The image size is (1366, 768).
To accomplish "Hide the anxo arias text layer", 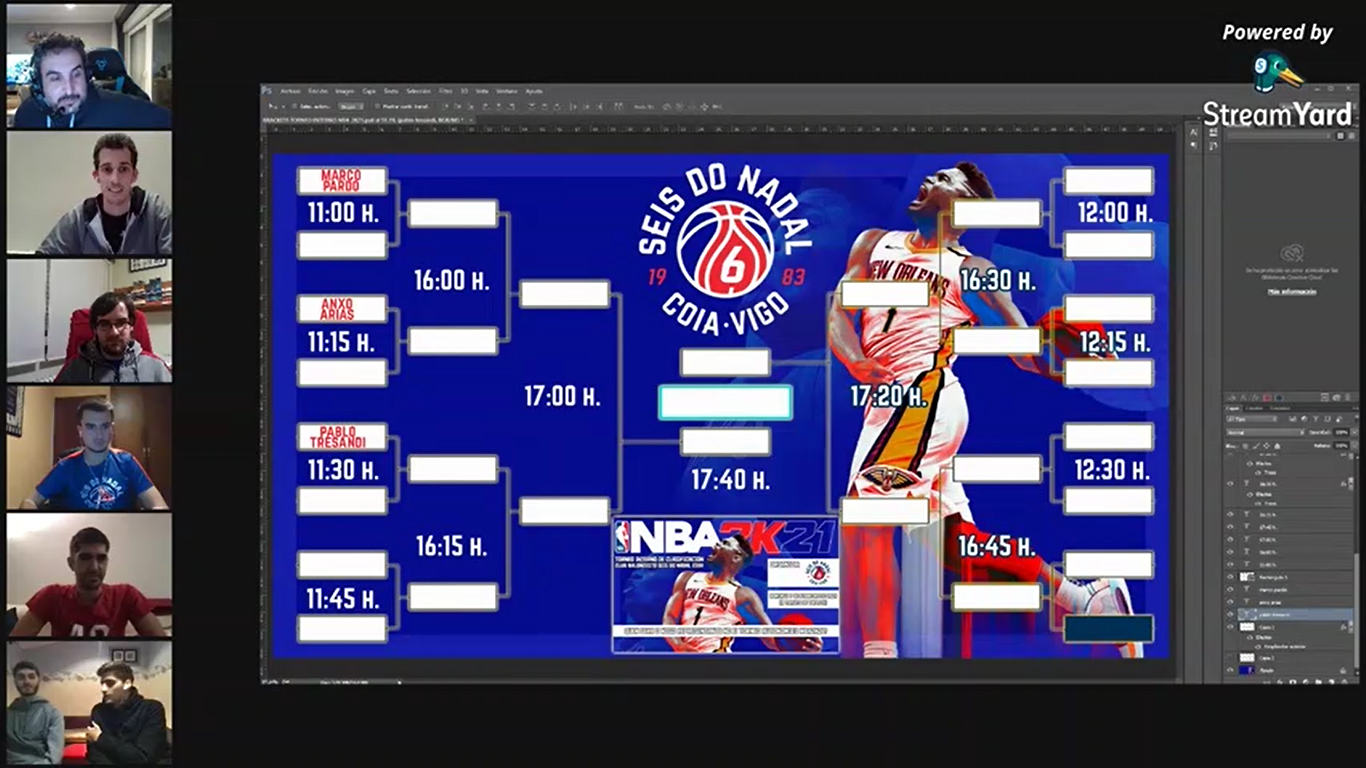I will pos(1230,602).
